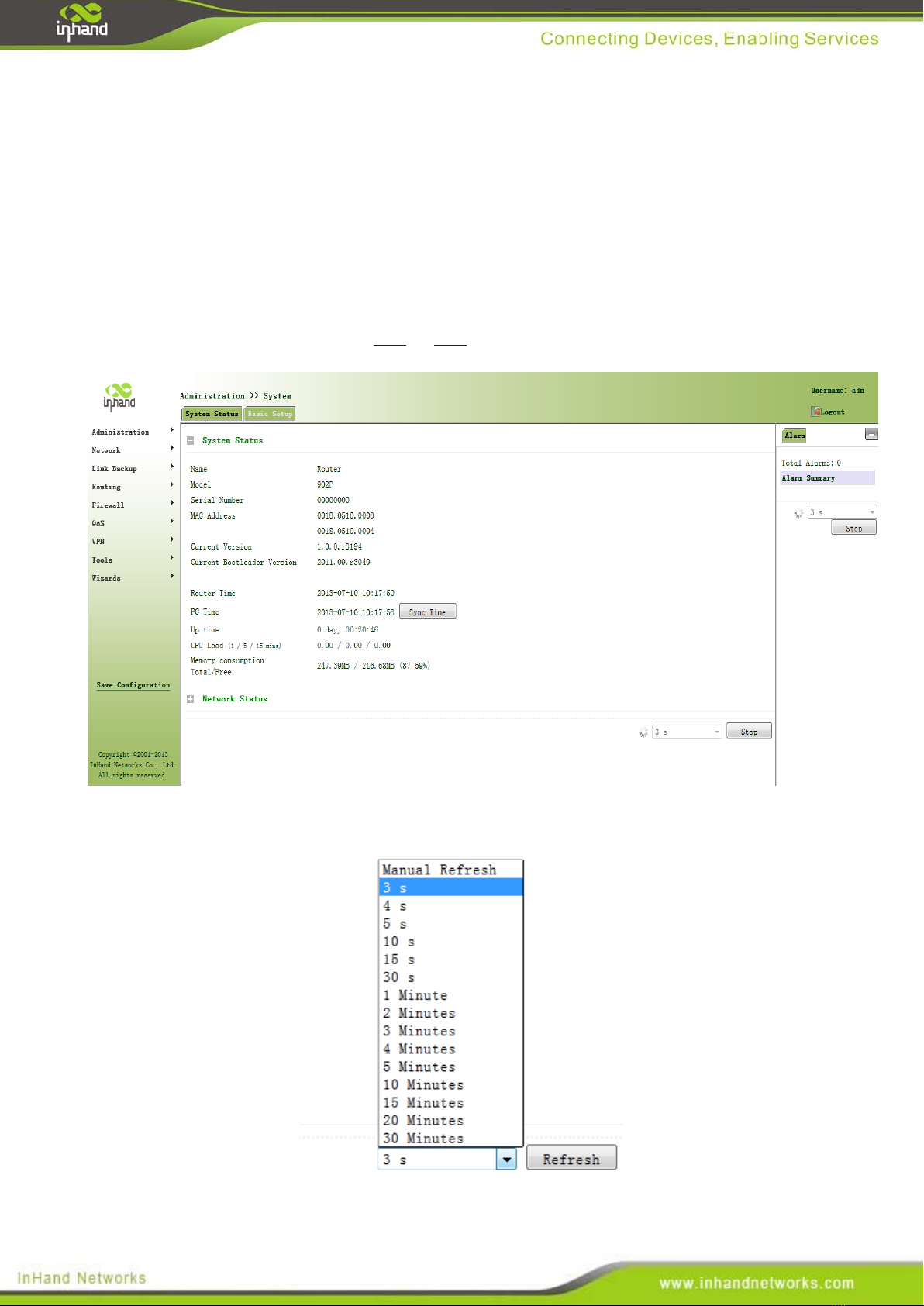Click the InHand logo in router sidebar
924x1306 pixels.
(119, 396)
